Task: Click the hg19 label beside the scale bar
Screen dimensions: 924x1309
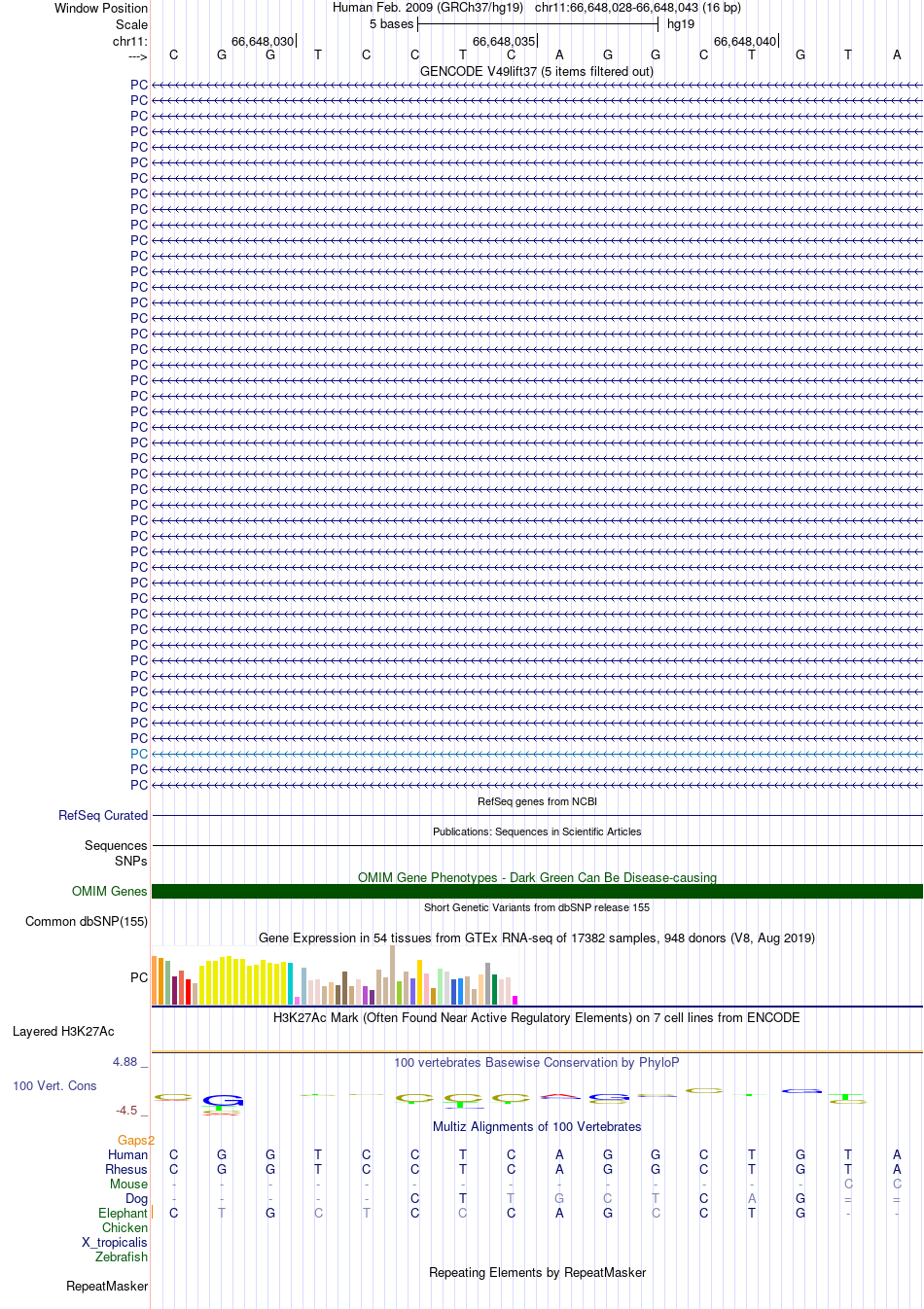Action: pos(681,24)
